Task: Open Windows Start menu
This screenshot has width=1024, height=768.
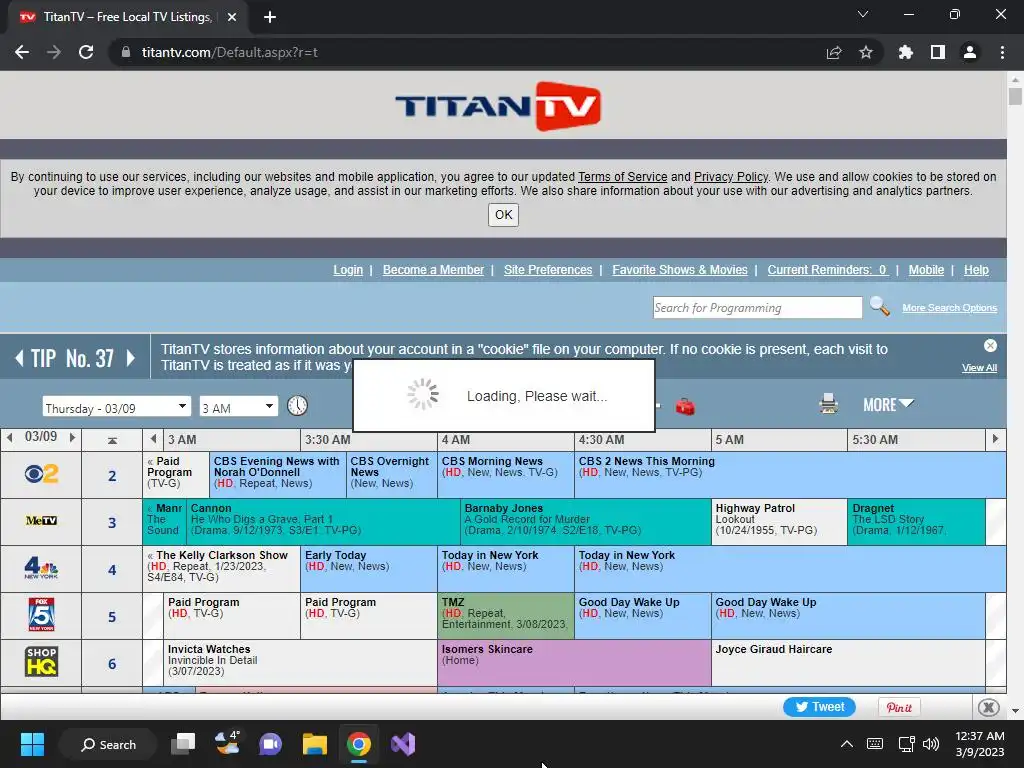Action: (x=32, y=744)
